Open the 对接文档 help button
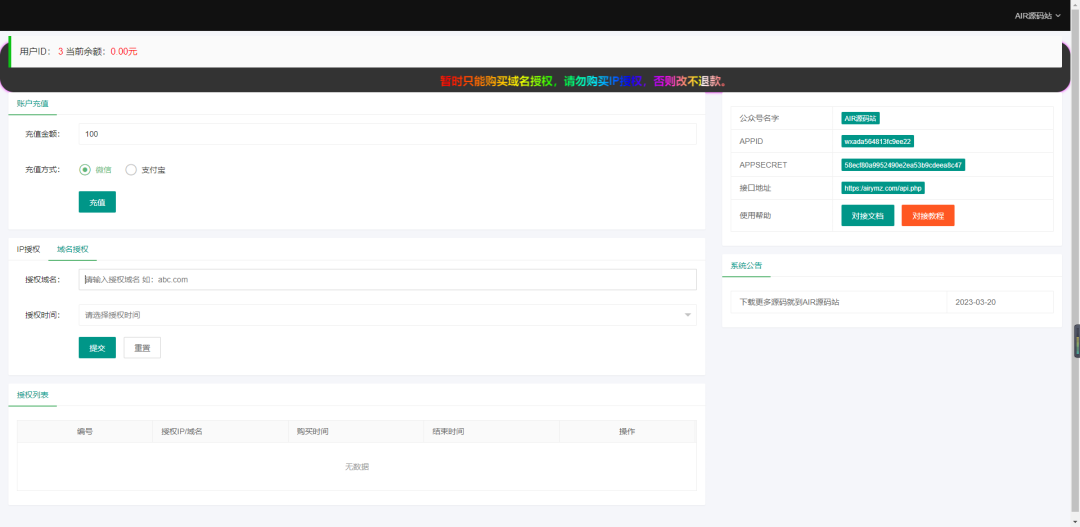The height and width of the screenshot is (527, 1080). pyautogui.click(x=867, y=215)
